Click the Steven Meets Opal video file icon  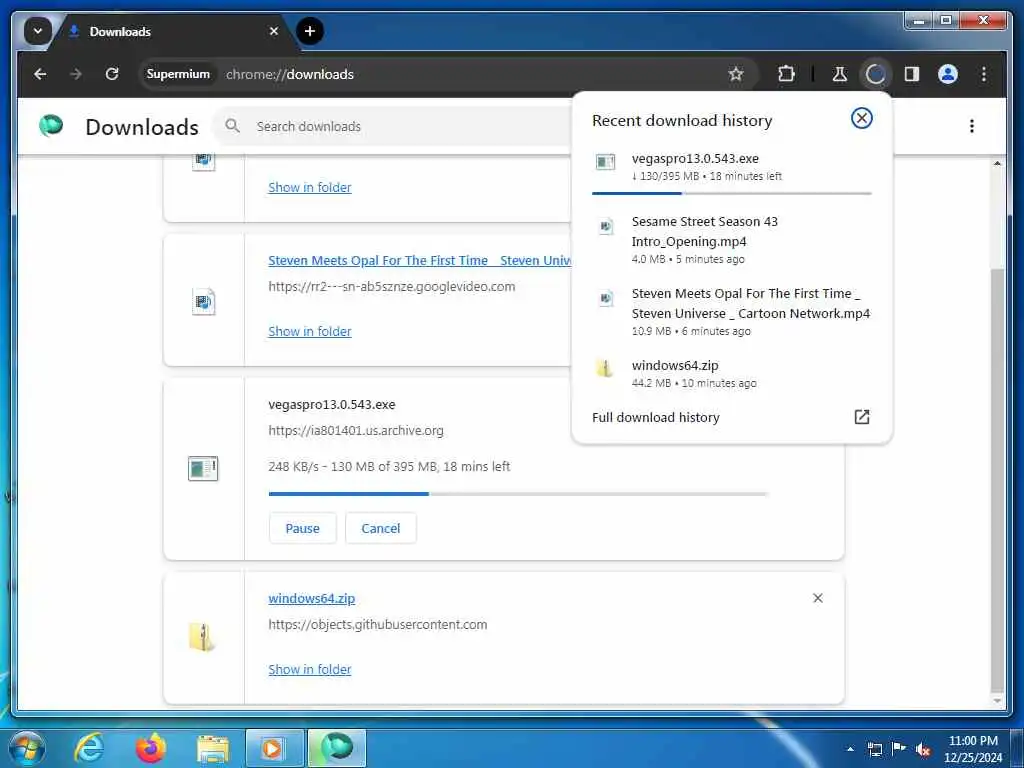pyautogui.click(x=203, y=302)
